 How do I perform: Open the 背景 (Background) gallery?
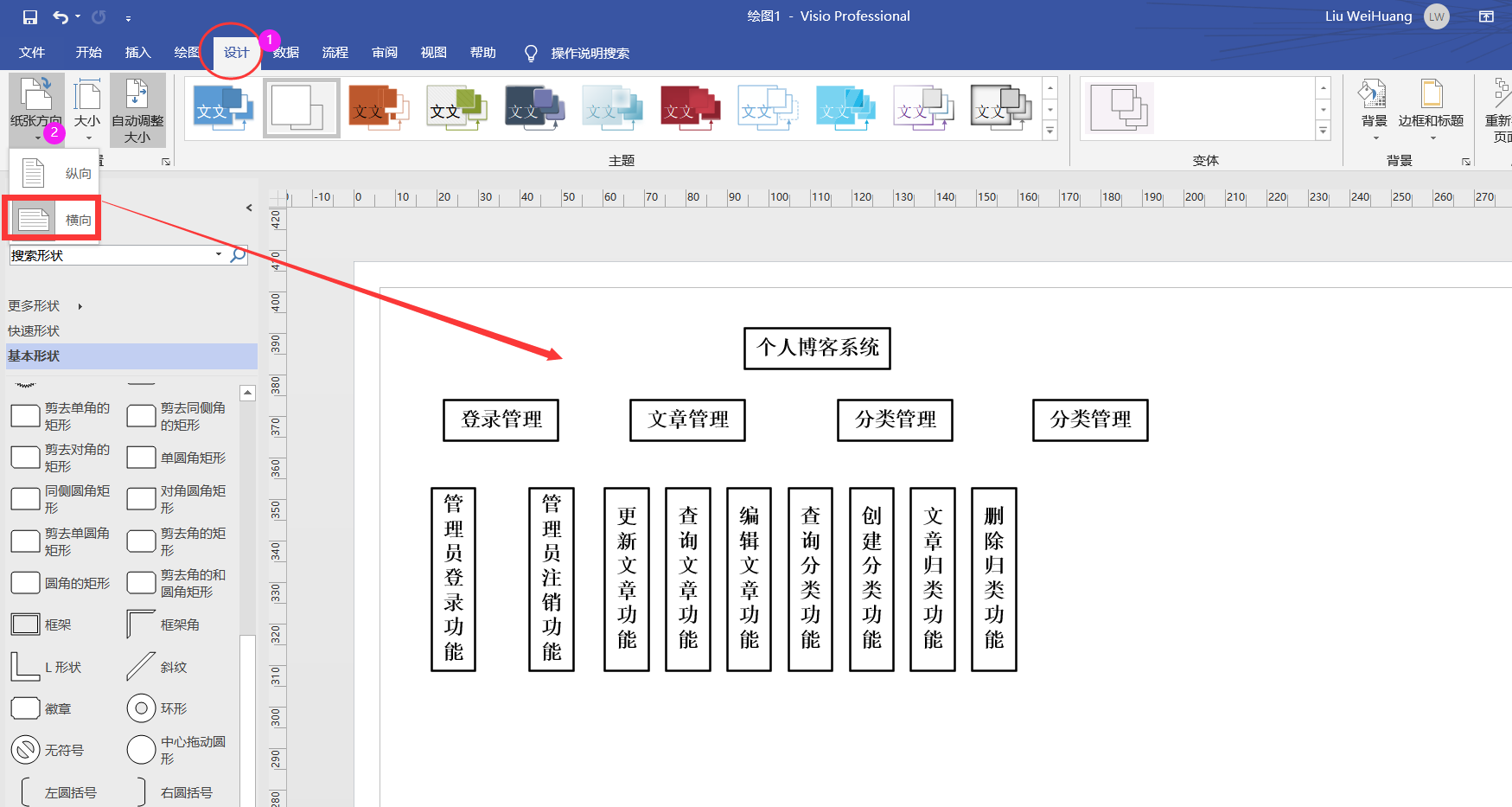(1373, 108)
